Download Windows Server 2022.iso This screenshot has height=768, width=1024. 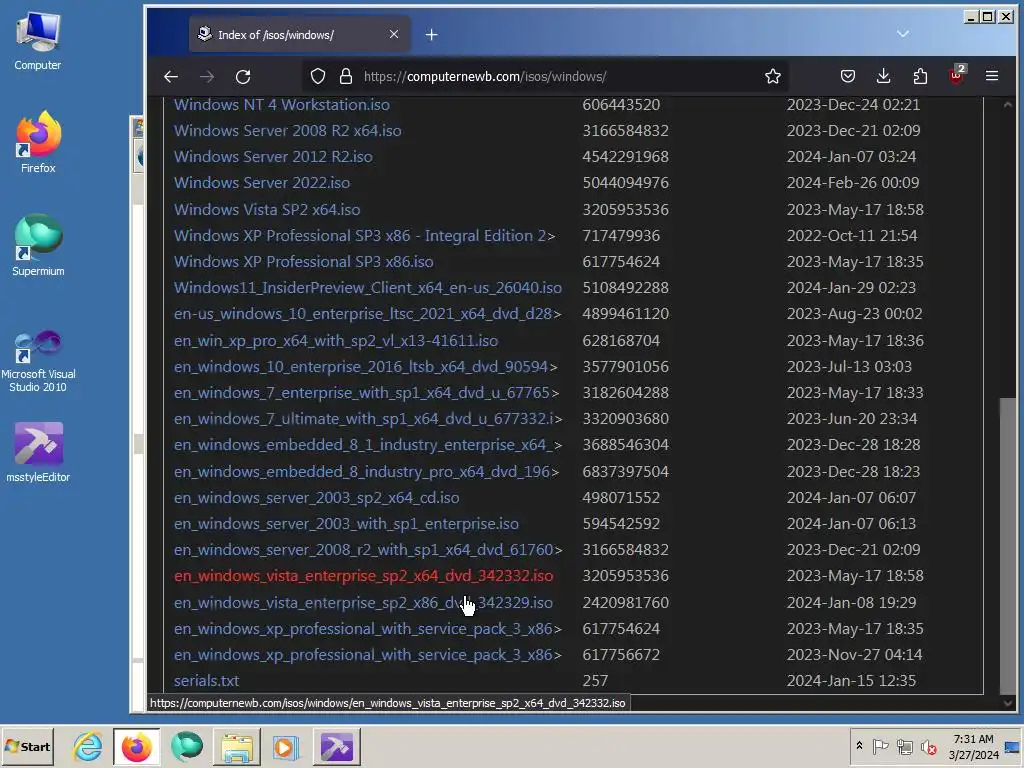(262, 183)
